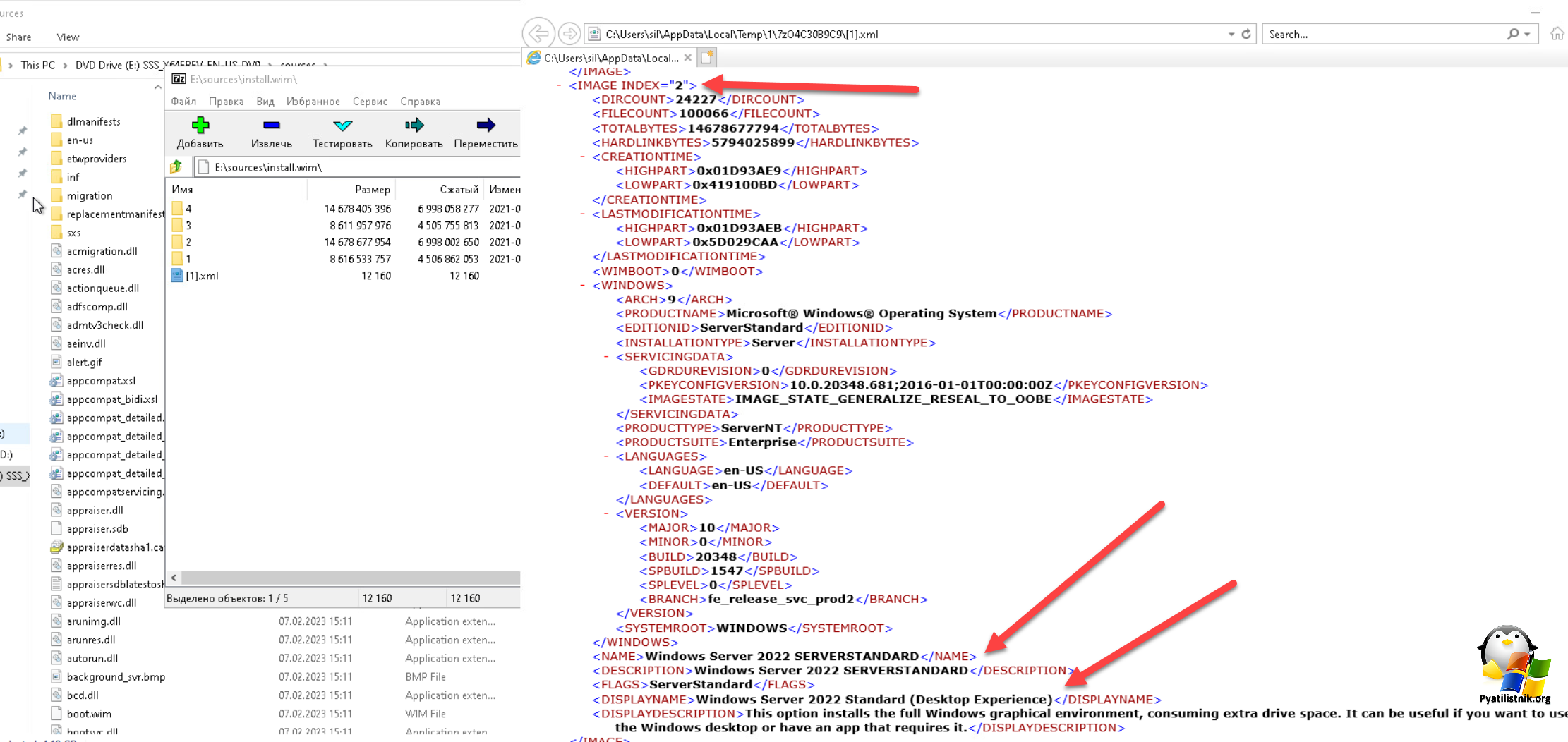Open the Сервис menu in 7-Zip
This screenshot has width=1568, height=742.
(x=370, y=101)
